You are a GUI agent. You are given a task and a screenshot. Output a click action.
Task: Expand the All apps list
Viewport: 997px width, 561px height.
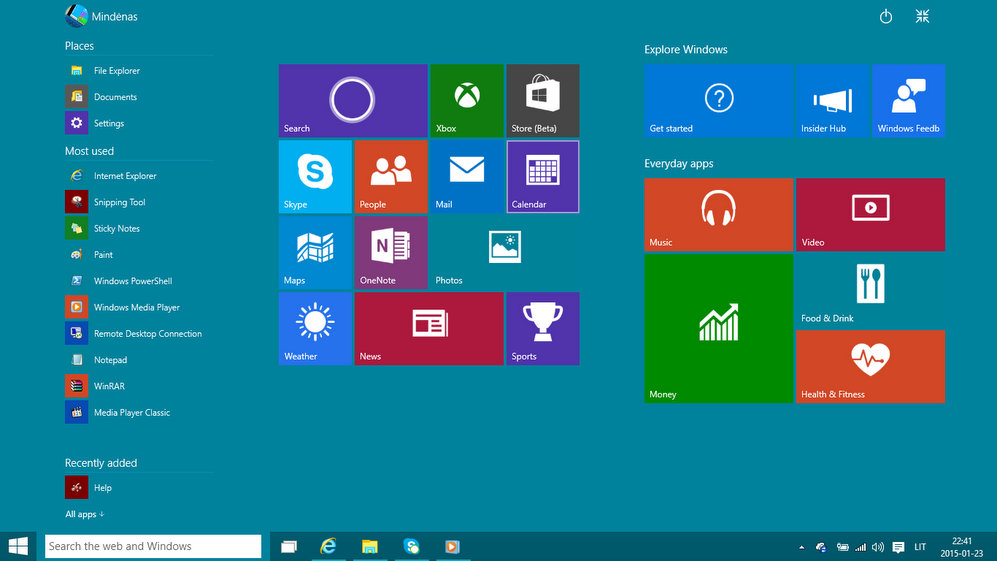(85, 514)
